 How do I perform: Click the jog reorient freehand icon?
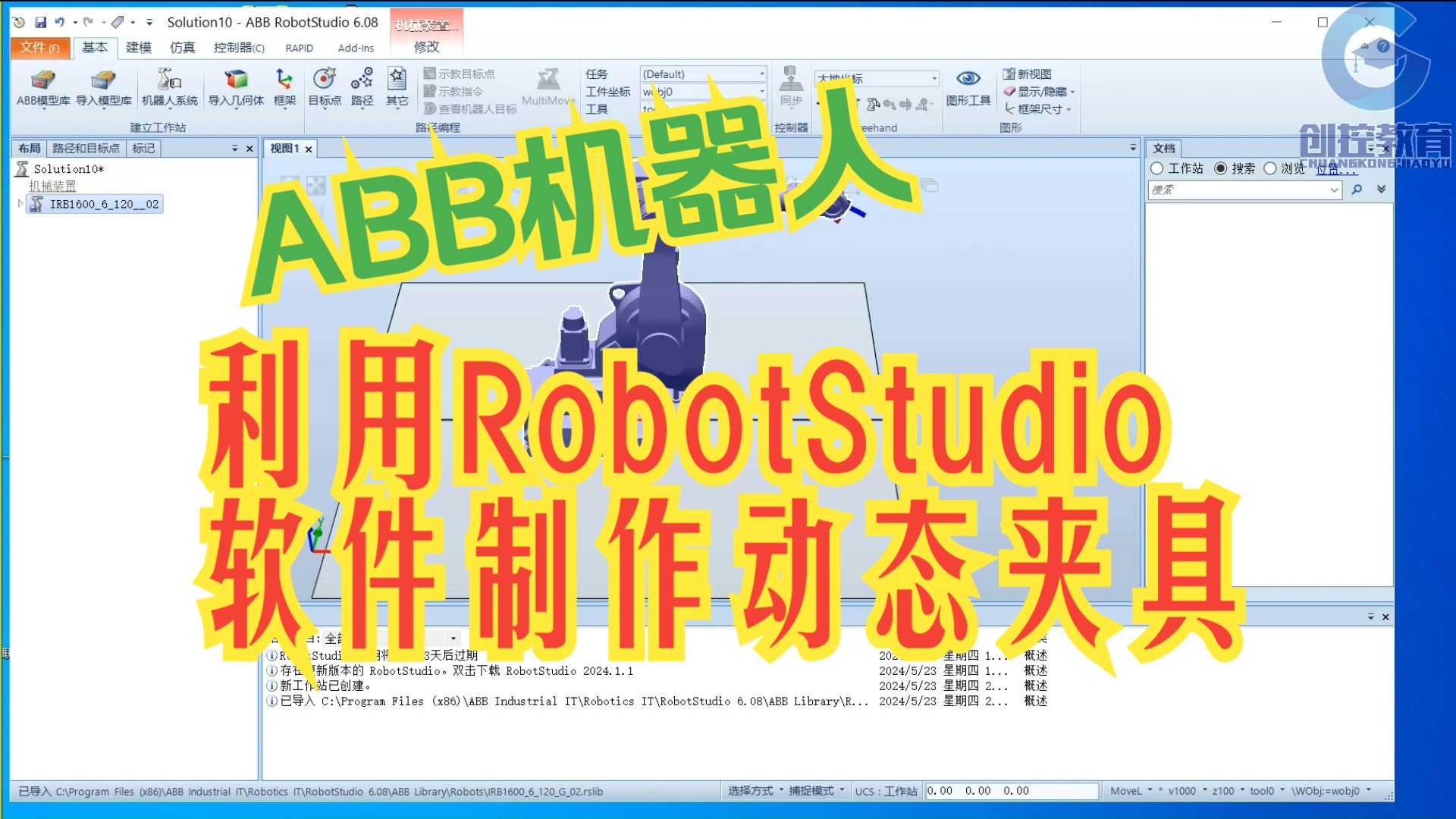point(905,104)
